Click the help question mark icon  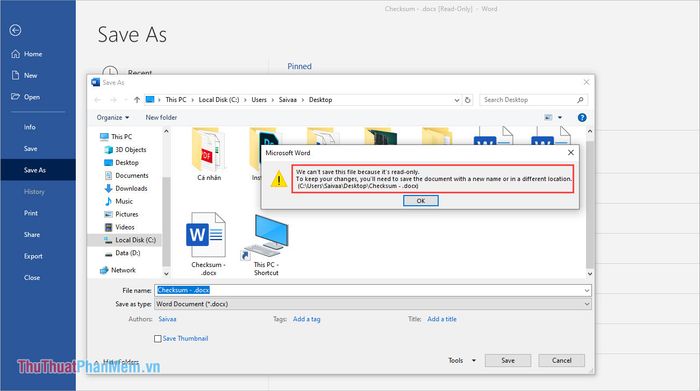pyautogui.click(x=582, y=117)
